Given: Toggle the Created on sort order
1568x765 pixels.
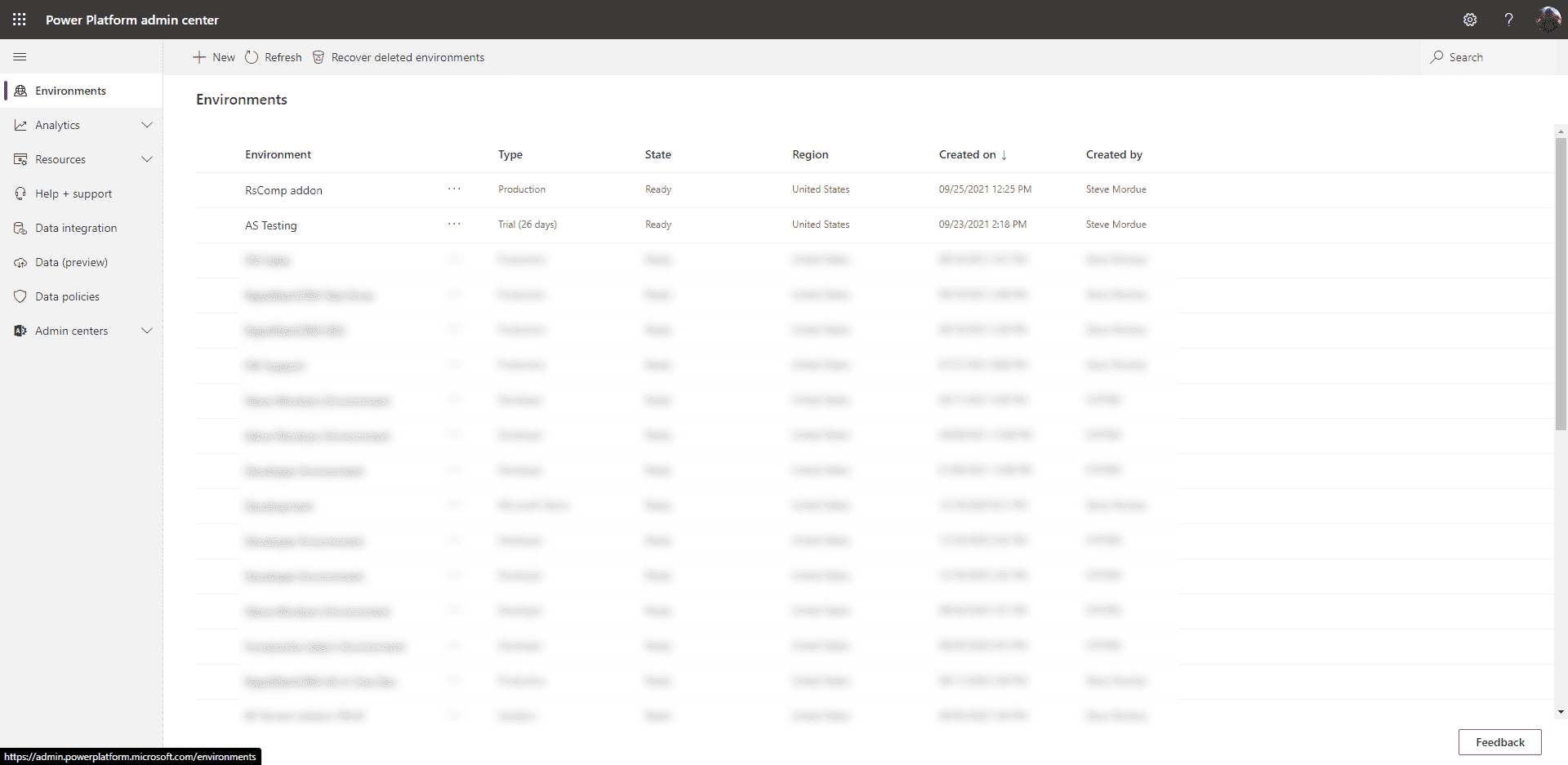Looking at the screenshot, I should coord(972,154).
